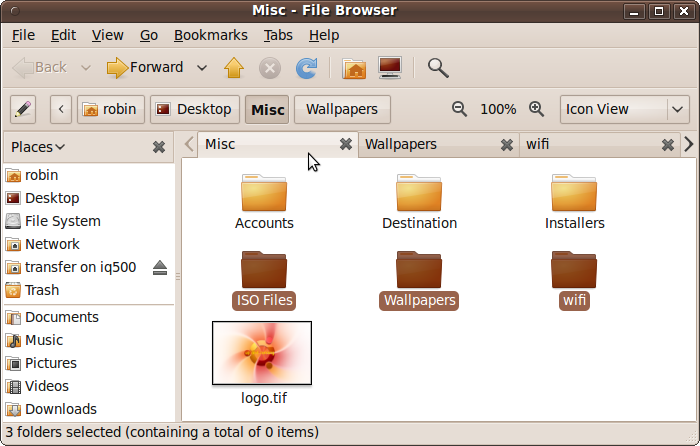Open the Computer toolbar icon
The width and height of the screenshot is (700, 446).
390,68
